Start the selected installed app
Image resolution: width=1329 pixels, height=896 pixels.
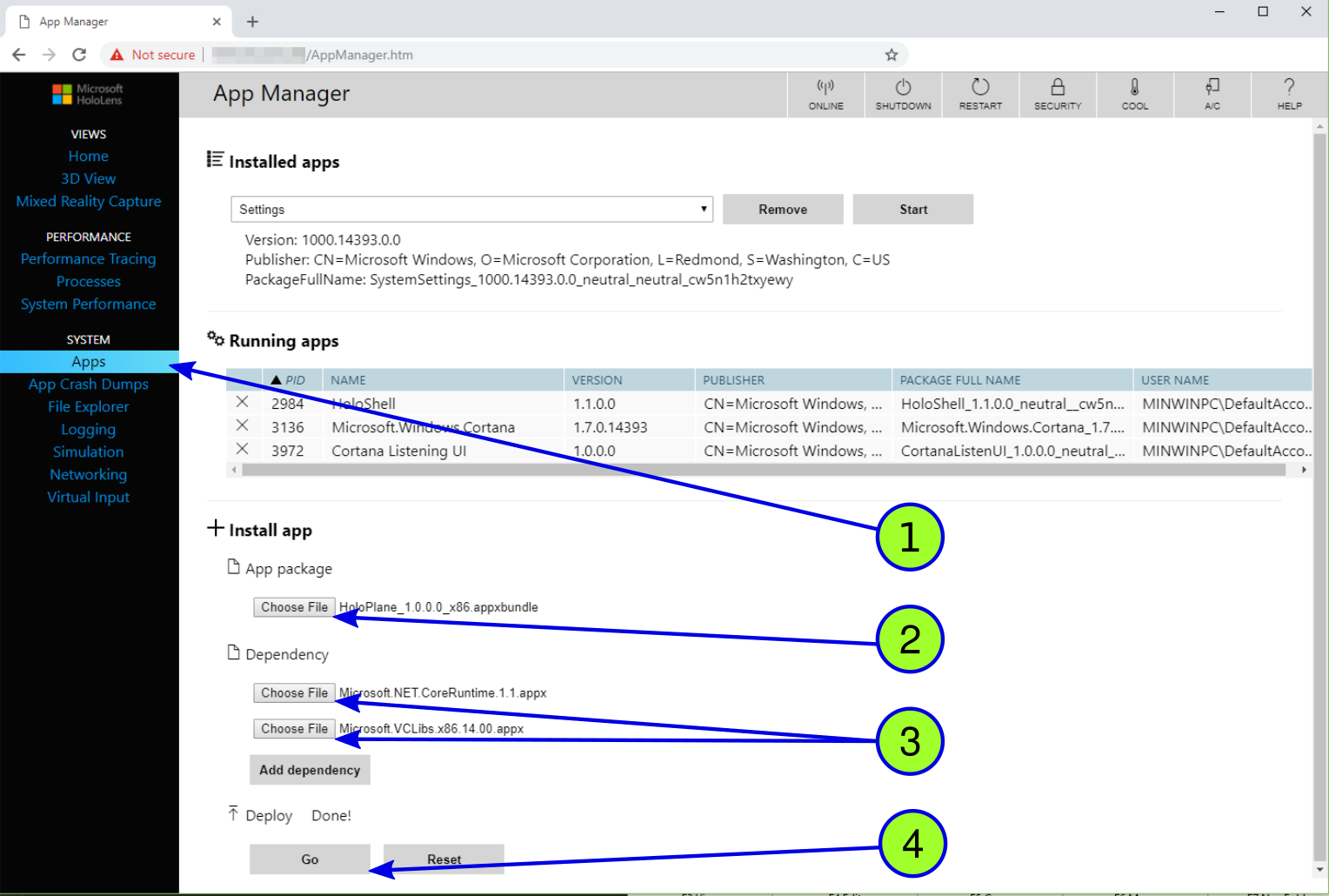913,210
